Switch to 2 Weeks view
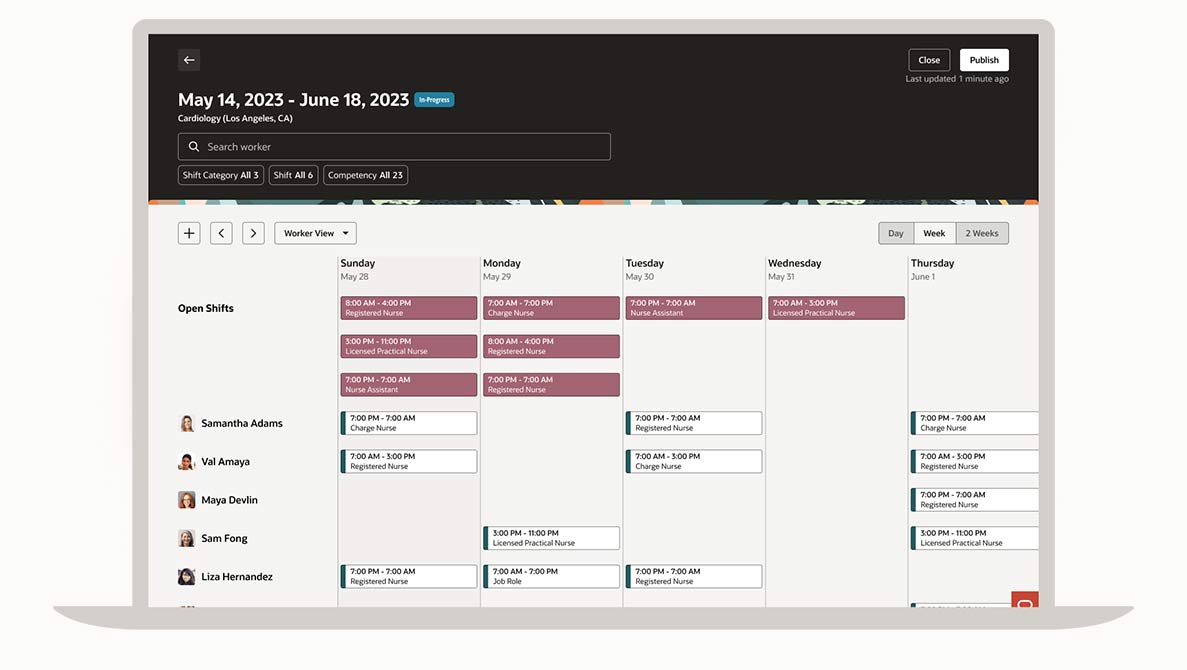The height and width of the screenshot is (670, 1187). click(982, 233)
